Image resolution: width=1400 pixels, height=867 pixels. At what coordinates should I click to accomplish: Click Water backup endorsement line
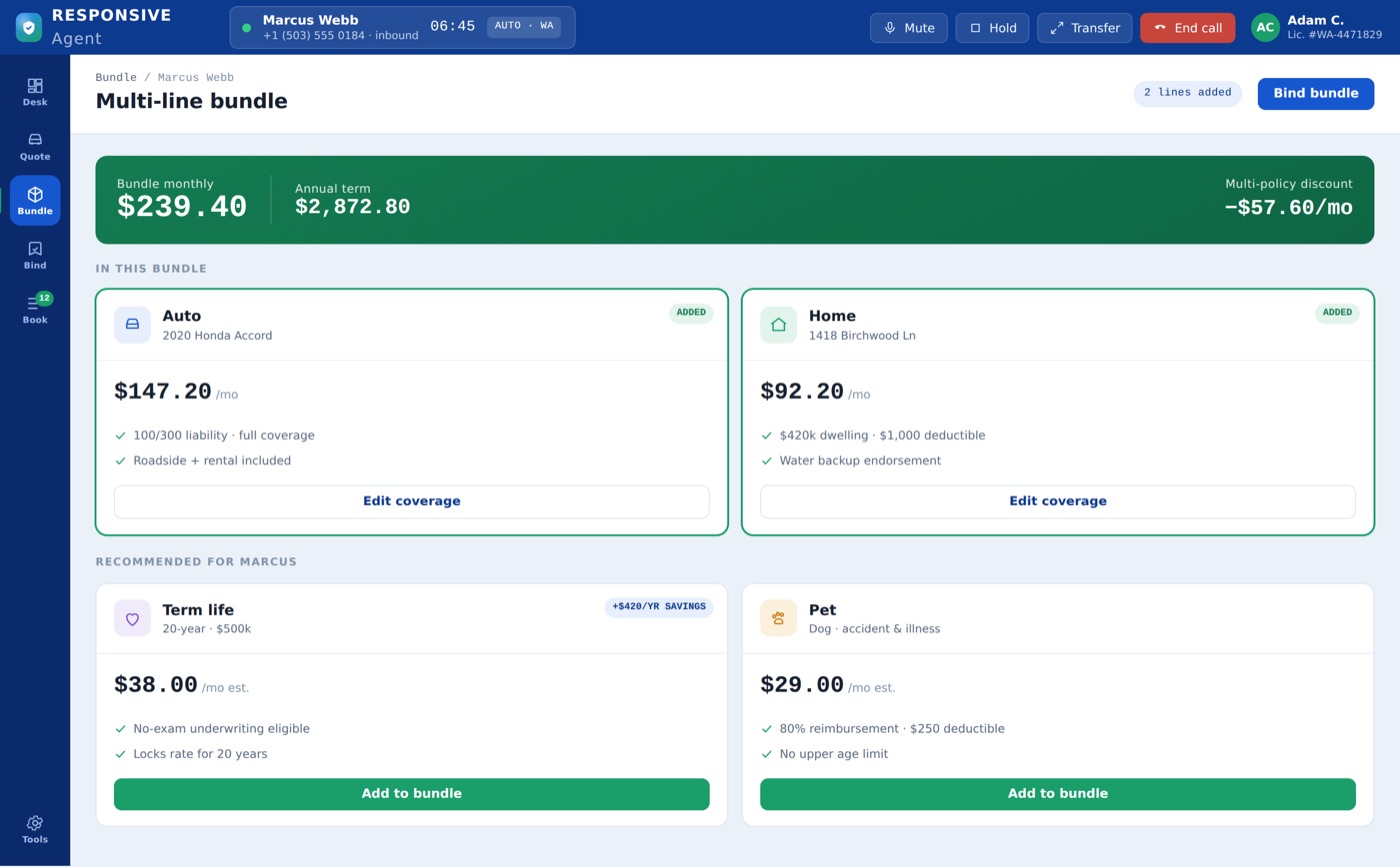(x=860, y=461)
